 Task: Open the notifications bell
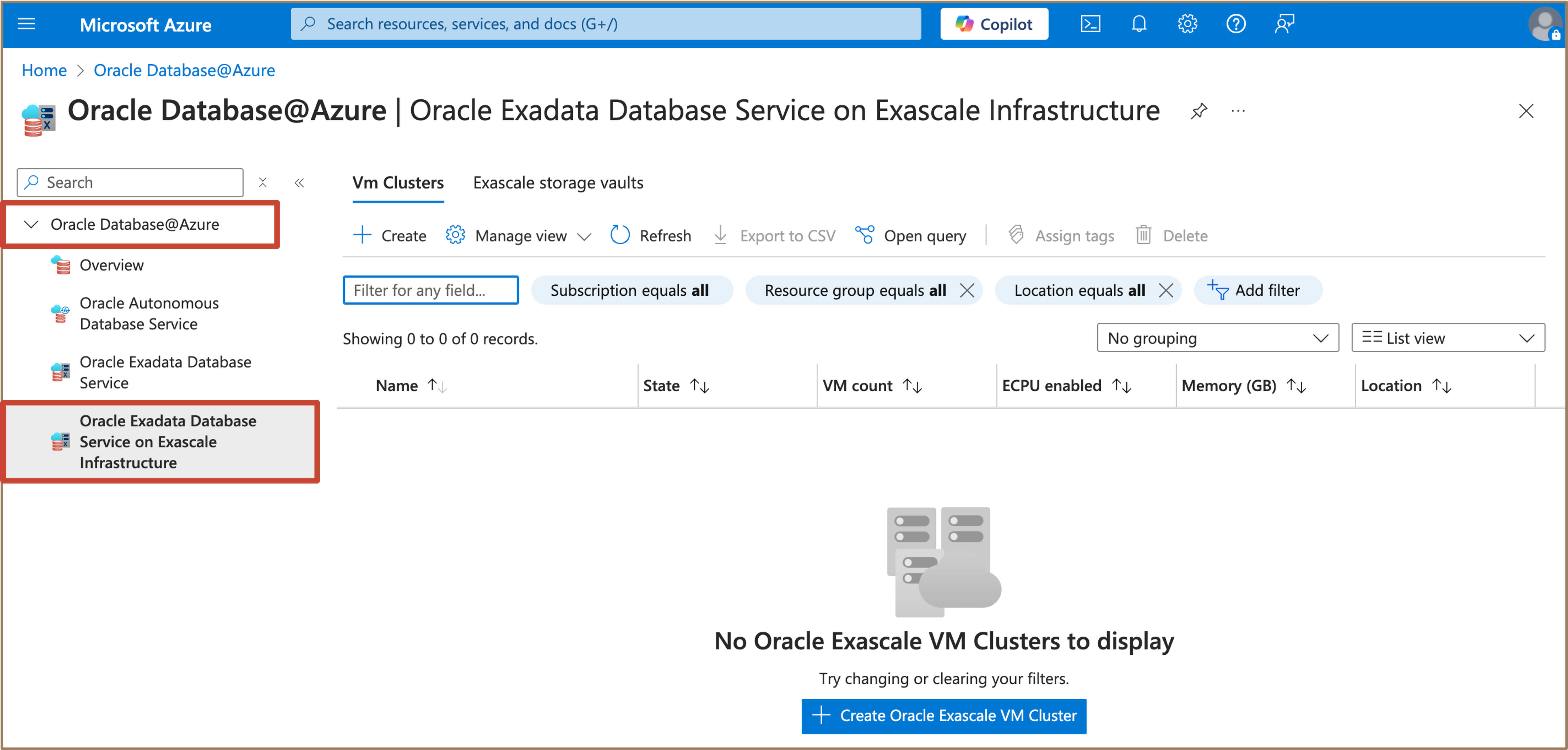click(1138, 24)
